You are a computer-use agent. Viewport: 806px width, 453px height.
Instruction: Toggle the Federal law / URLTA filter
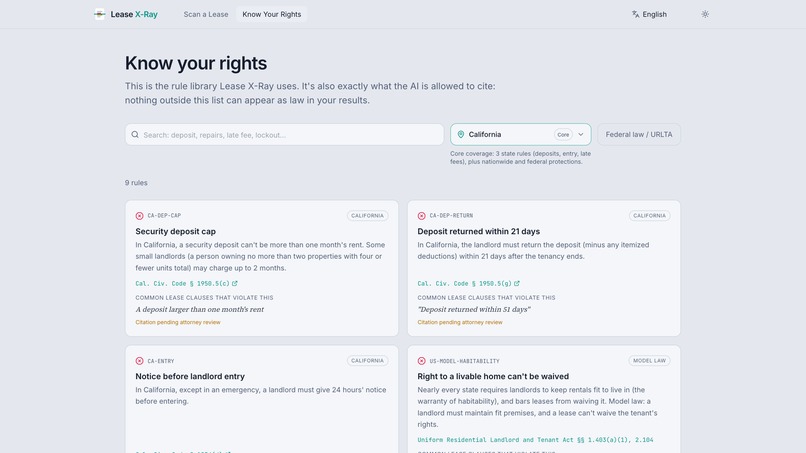[x=639, y=135]
